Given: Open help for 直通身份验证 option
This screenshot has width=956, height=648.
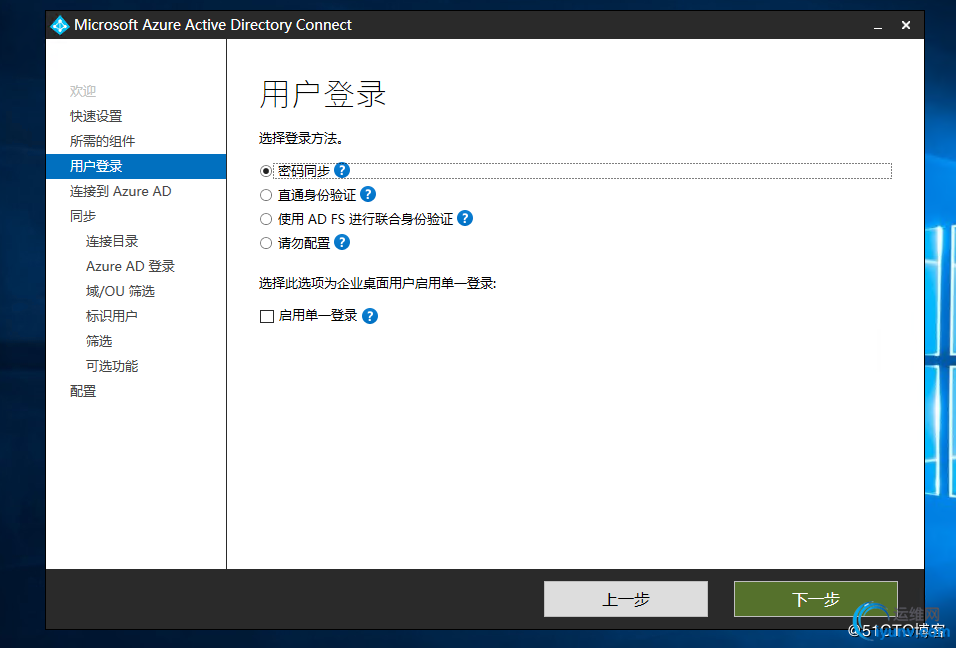Looking at the screenshot, I should (x=368, y=194).
